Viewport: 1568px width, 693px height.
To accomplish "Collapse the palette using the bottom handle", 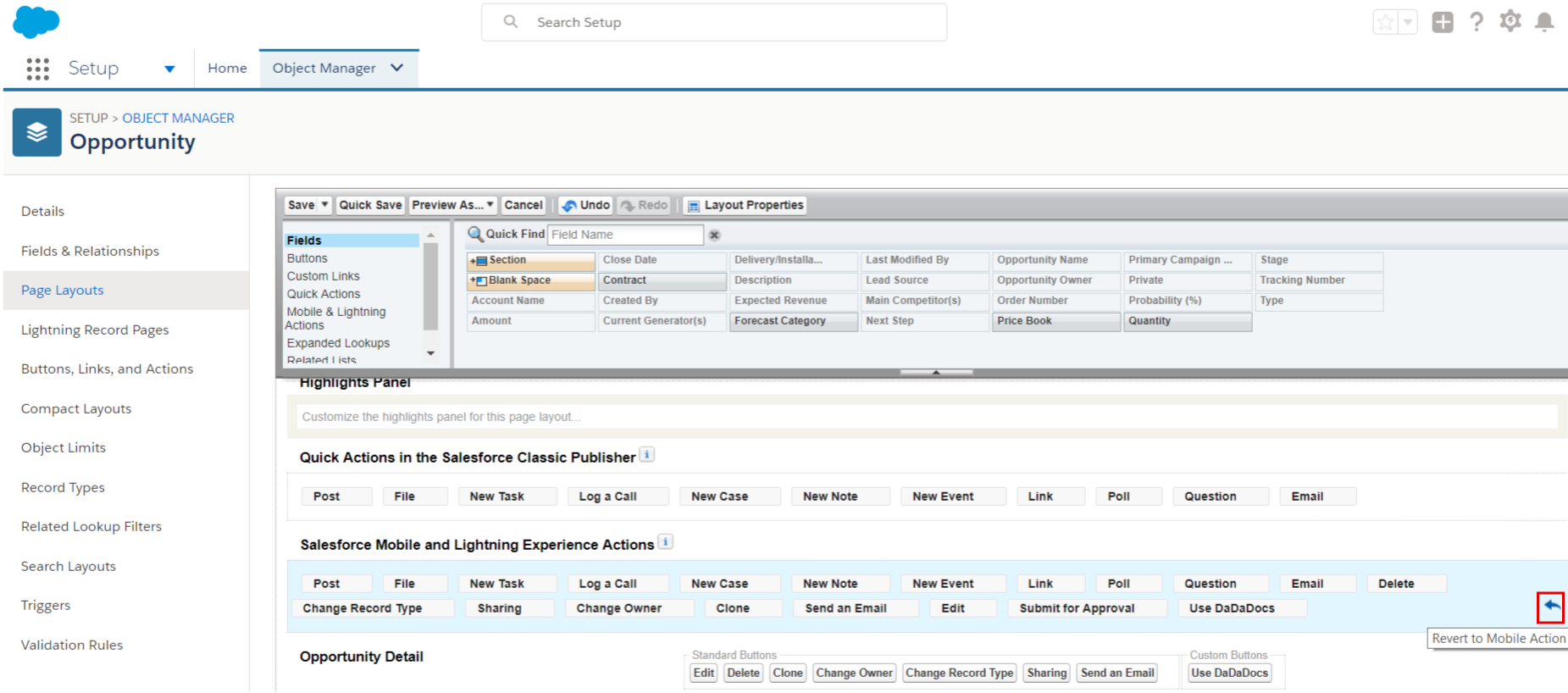I will (936, 372).
